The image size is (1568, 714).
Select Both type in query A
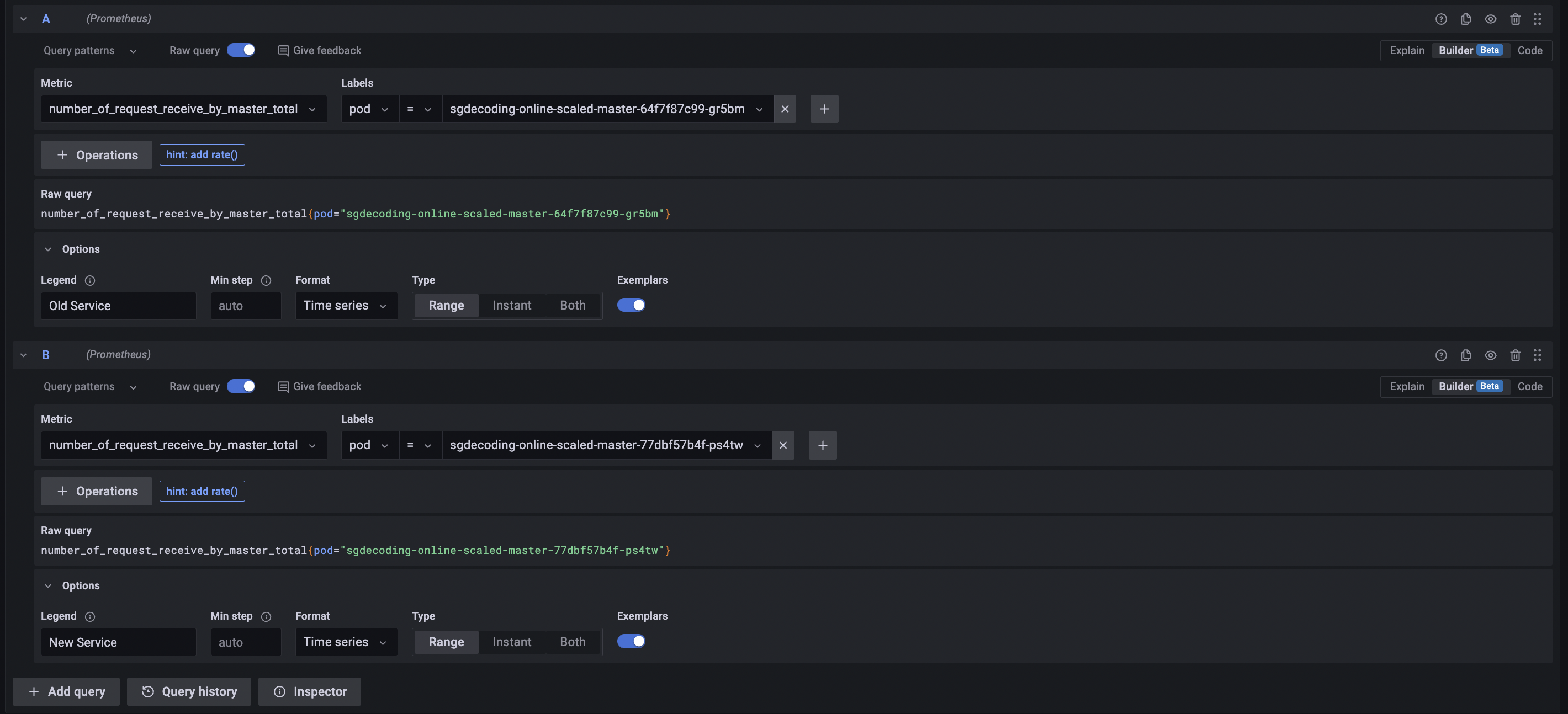(573, 305)
